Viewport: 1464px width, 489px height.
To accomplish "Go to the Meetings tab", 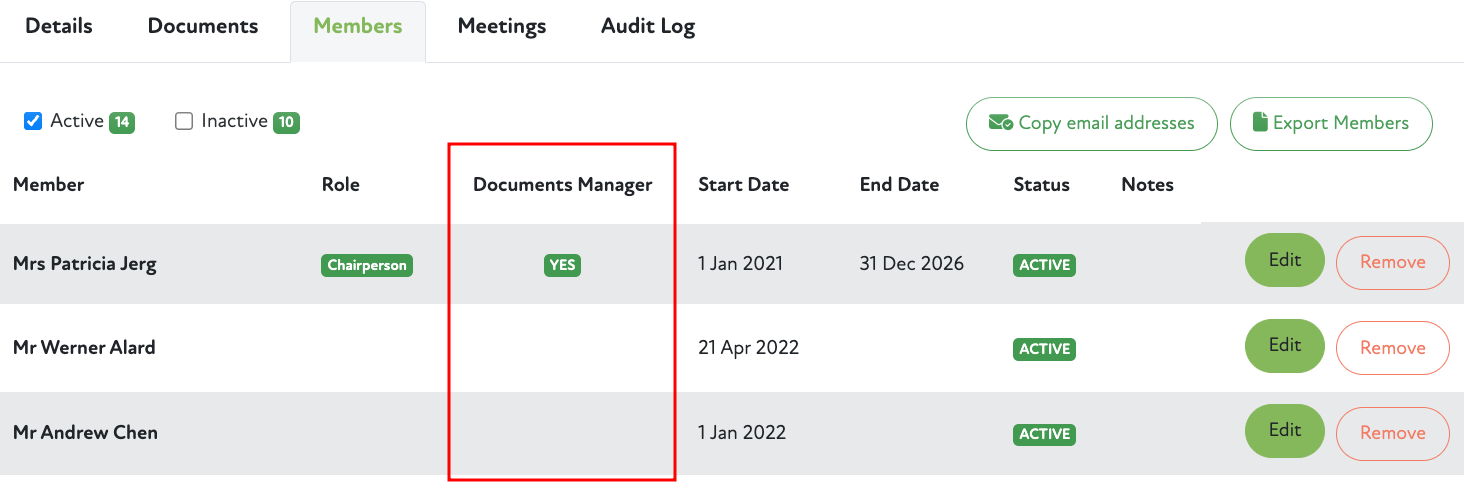I will click(502, 27).
